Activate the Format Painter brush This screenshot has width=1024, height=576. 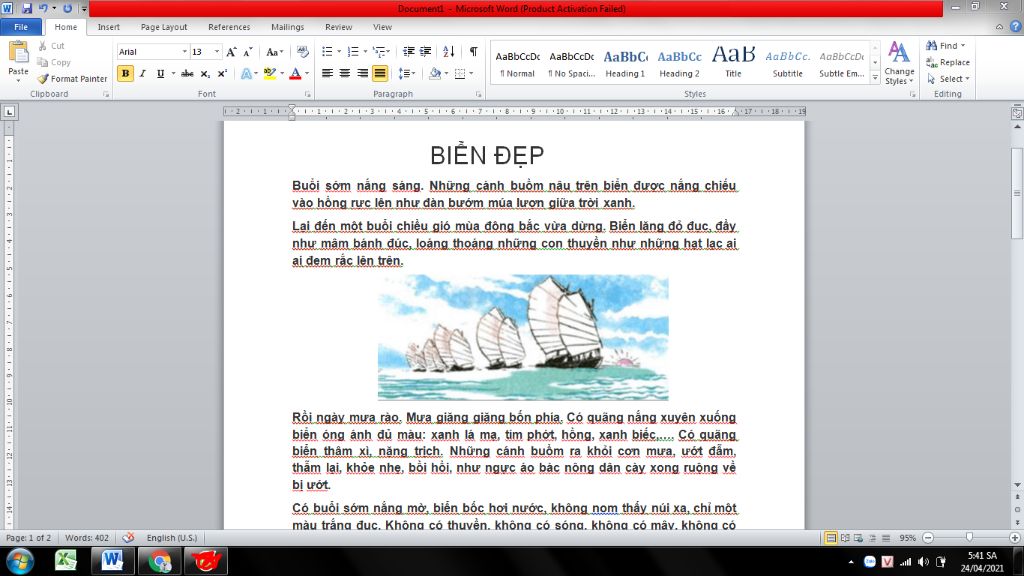pyautogui.click(x=72, y=78)
